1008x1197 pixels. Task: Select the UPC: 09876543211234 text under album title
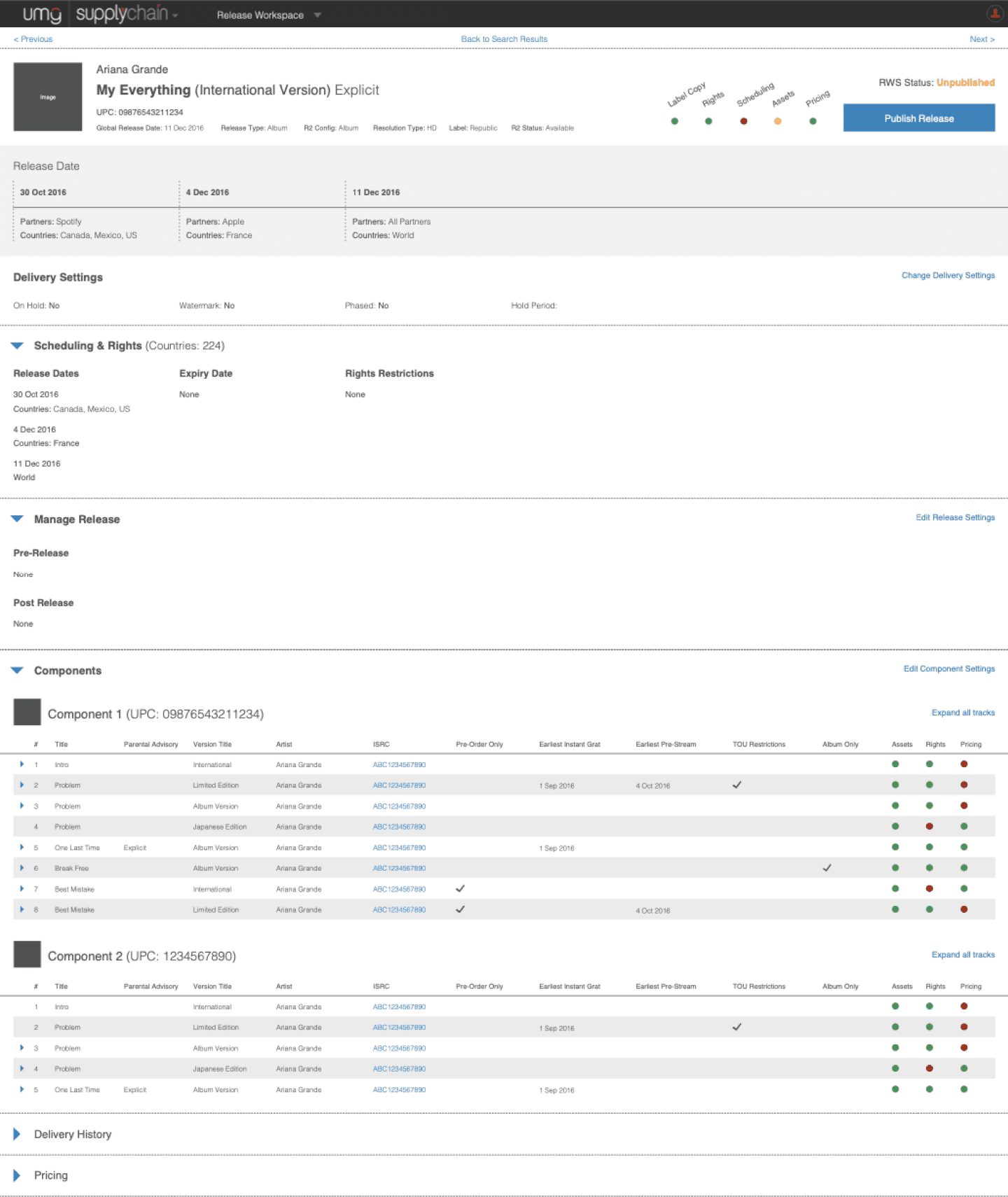point(139,112)
